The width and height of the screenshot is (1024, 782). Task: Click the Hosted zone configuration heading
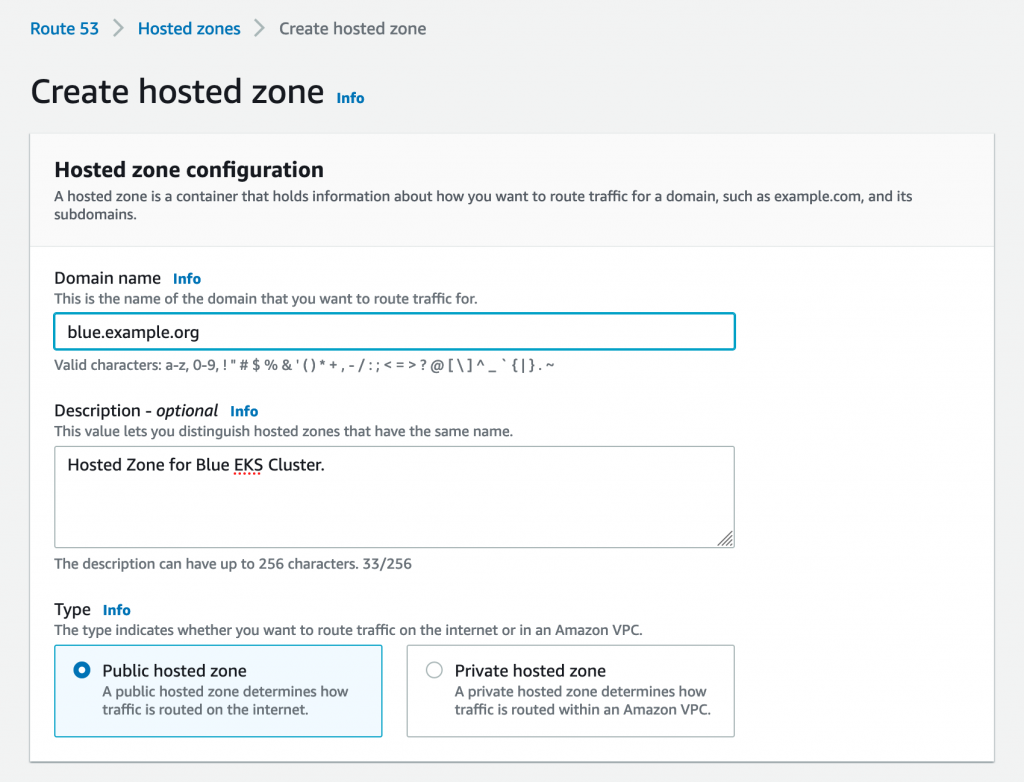pos(189,170)
